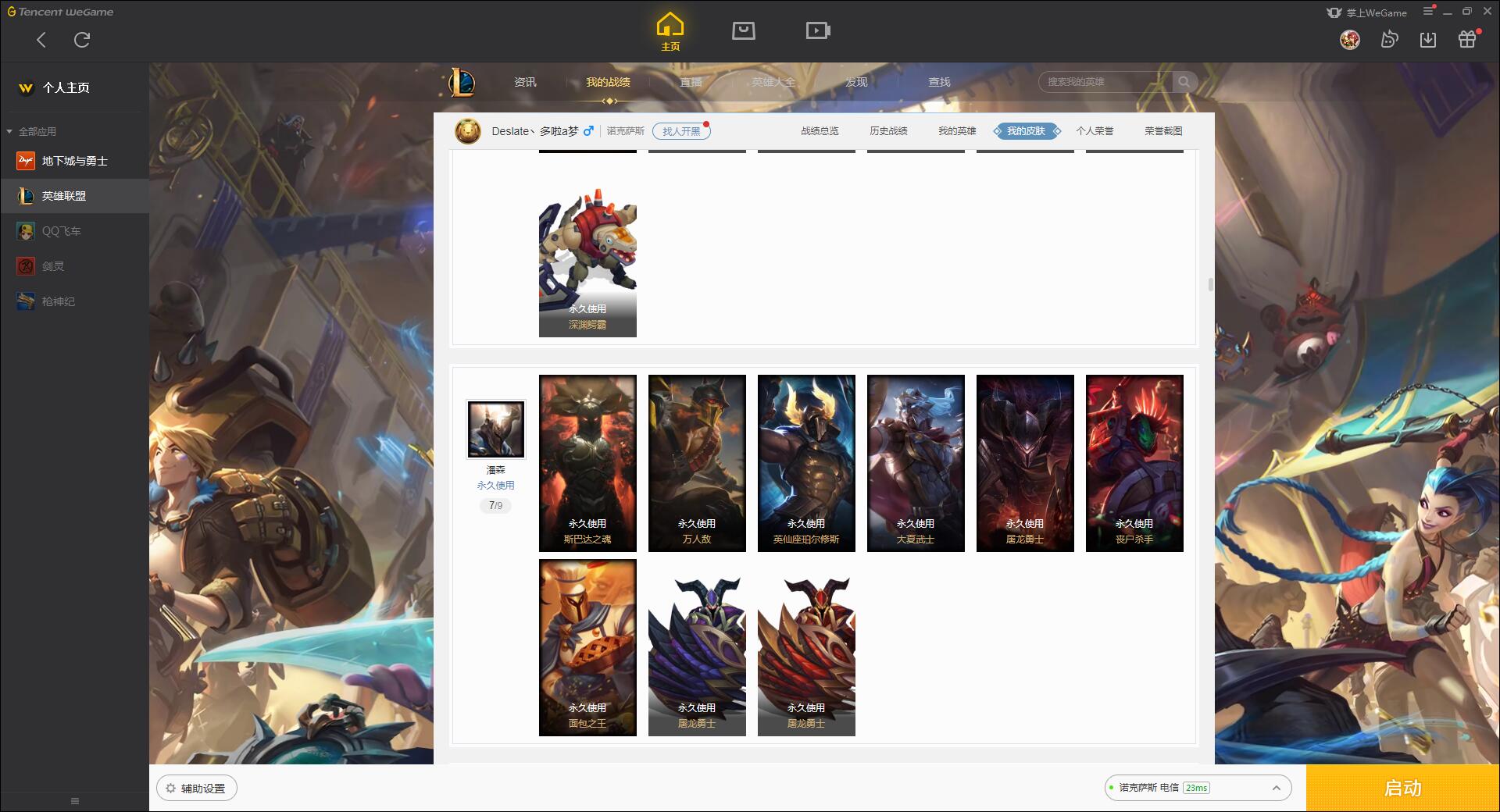Screen dimensions: 1500x812
Task: Open the 万人敌 skin card
Action: [x=697, y=463]
